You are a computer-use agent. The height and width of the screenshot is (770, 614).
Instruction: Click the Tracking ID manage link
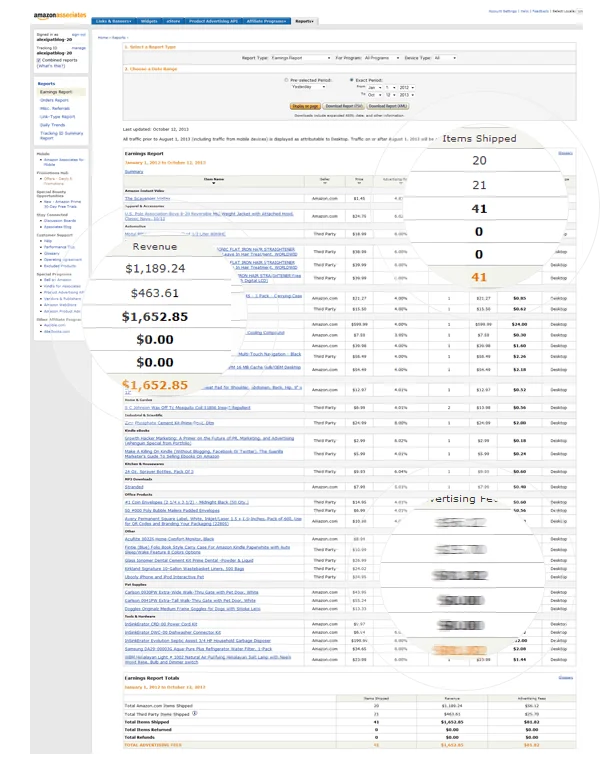click(x=79, y=48)
